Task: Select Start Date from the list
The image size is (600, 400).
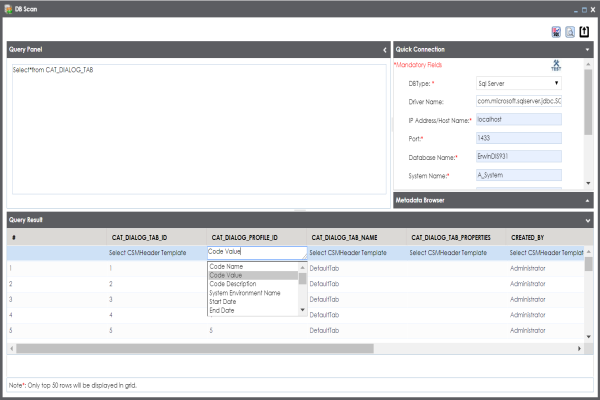Action: (x=227, y=299)
